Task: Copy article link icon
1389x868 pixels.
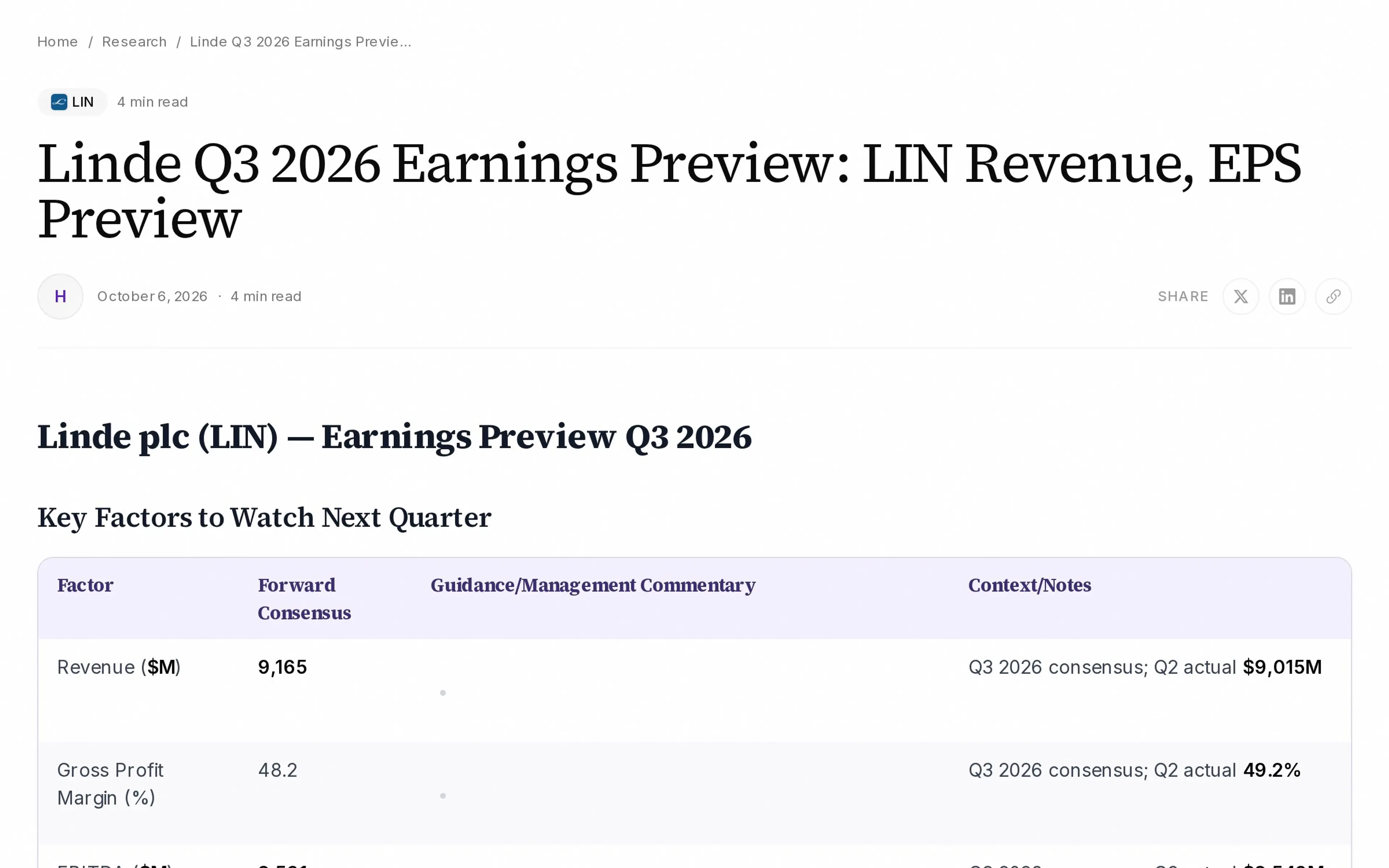Action: 1333,296
